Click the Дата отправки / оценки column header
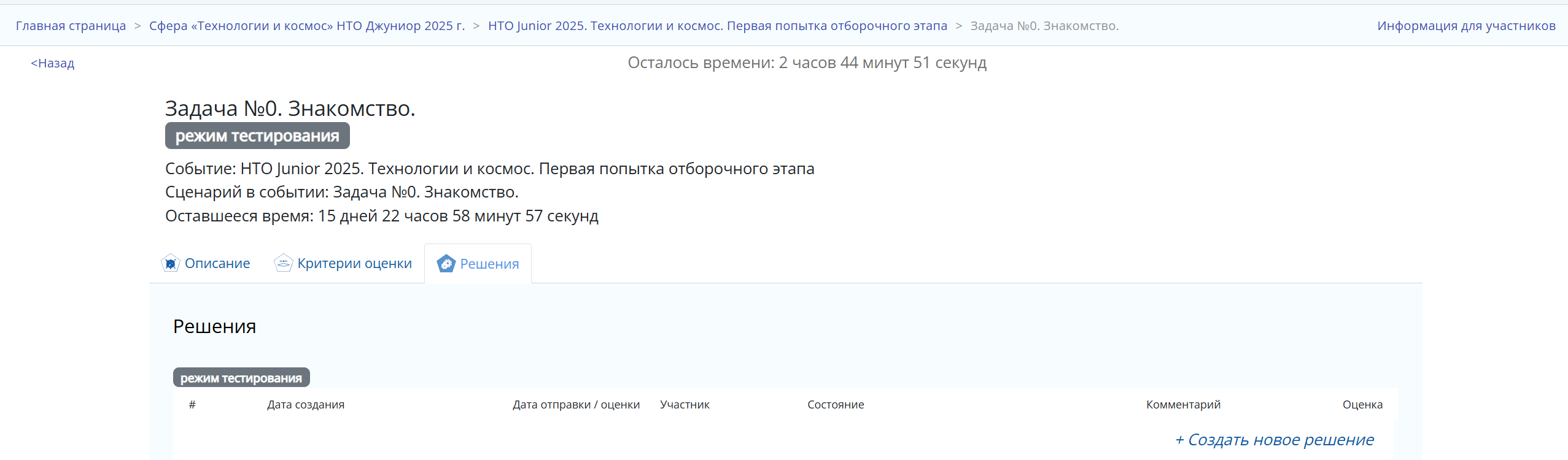 click(x=576, y=405)
